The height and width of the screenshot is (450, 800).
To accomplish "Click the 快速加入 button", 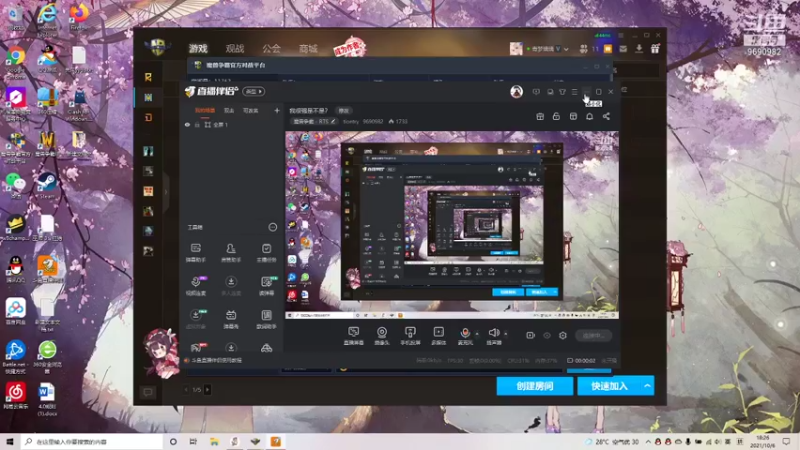I will coord(610,386).
